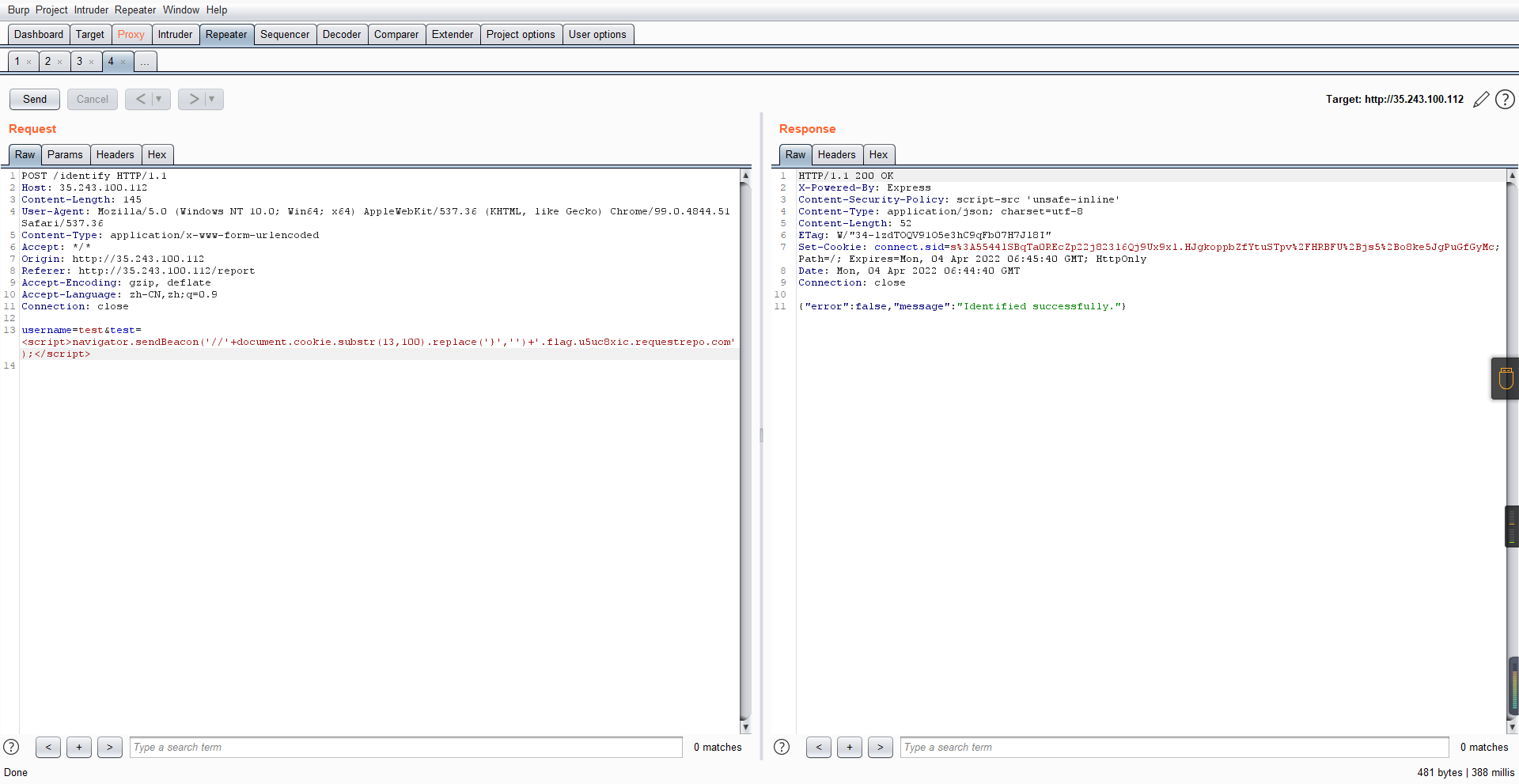Show the request Headers view
1519x784 pixels.
(x=116, y=154)
